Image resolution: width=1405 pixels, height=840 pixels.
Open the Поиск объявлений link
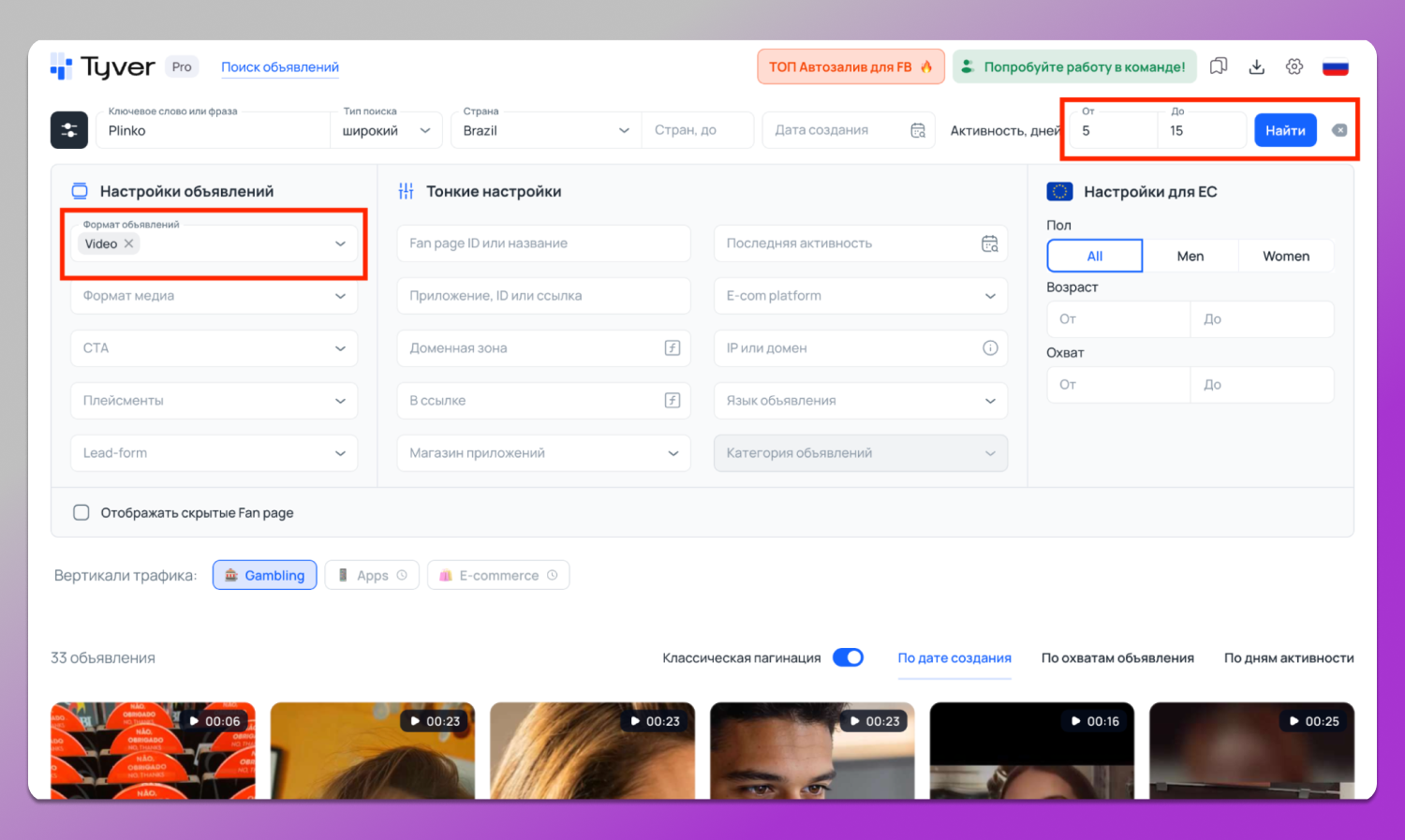coord(280,67)
